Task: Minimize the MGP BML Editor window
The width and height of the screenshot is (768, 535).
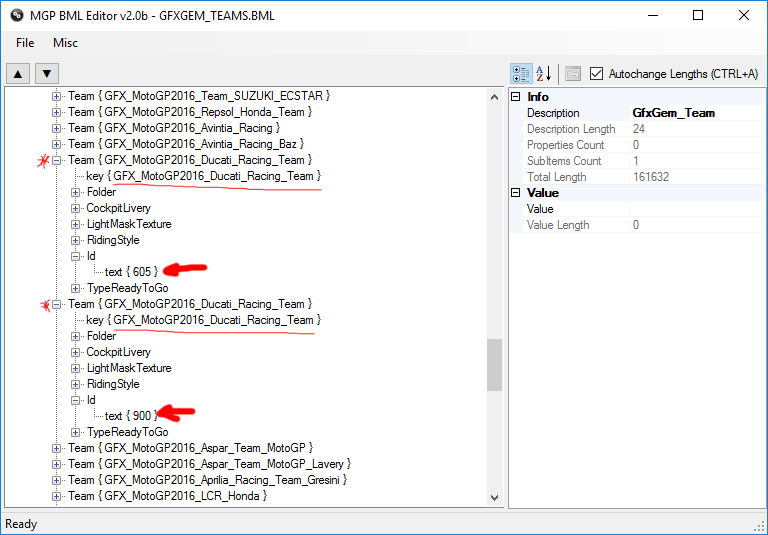Action: pyautogui.click(x=652, y=15)
